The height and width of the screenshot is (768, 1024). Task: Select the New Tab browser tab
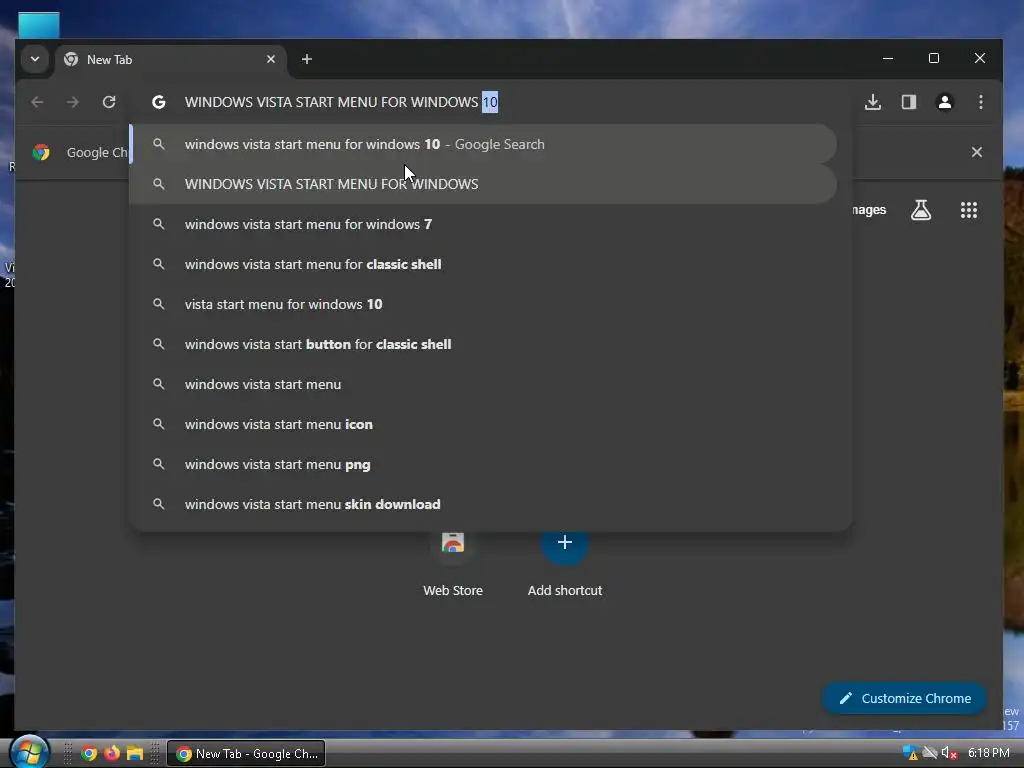(170, 59)
